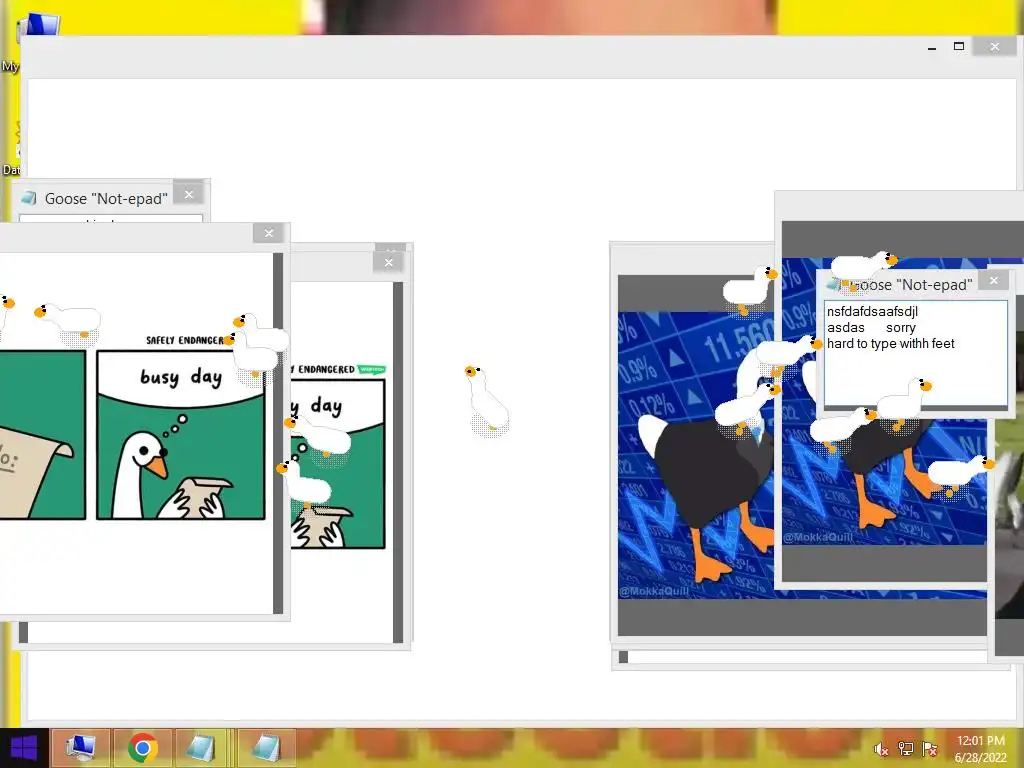This screenshot has height=768, width=1024.
Task: Click the word "sorry" in Not-epad
Action: click(901, 328)
